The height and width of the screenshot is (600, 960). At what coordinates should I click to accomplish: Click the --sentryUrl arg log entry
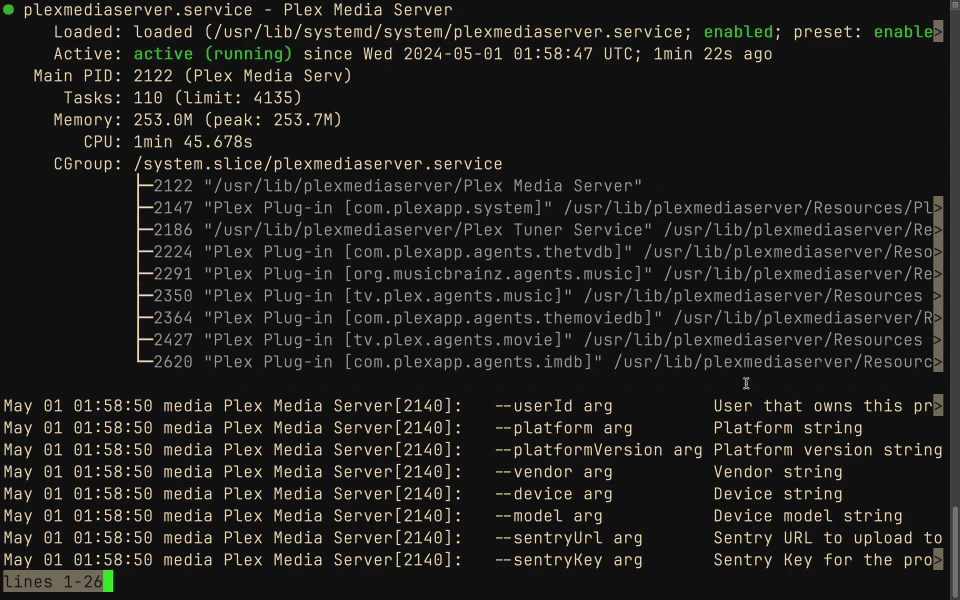click(569, 538)
